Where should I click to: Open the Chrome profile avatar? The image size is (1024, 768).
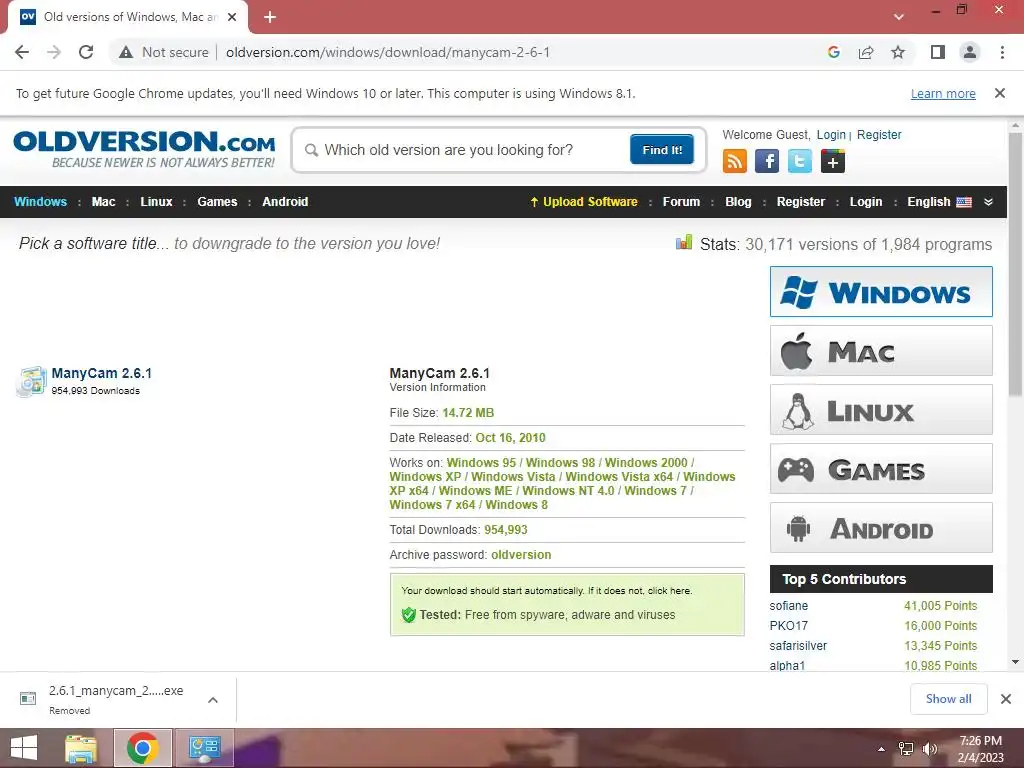click(x=970, y=52)
